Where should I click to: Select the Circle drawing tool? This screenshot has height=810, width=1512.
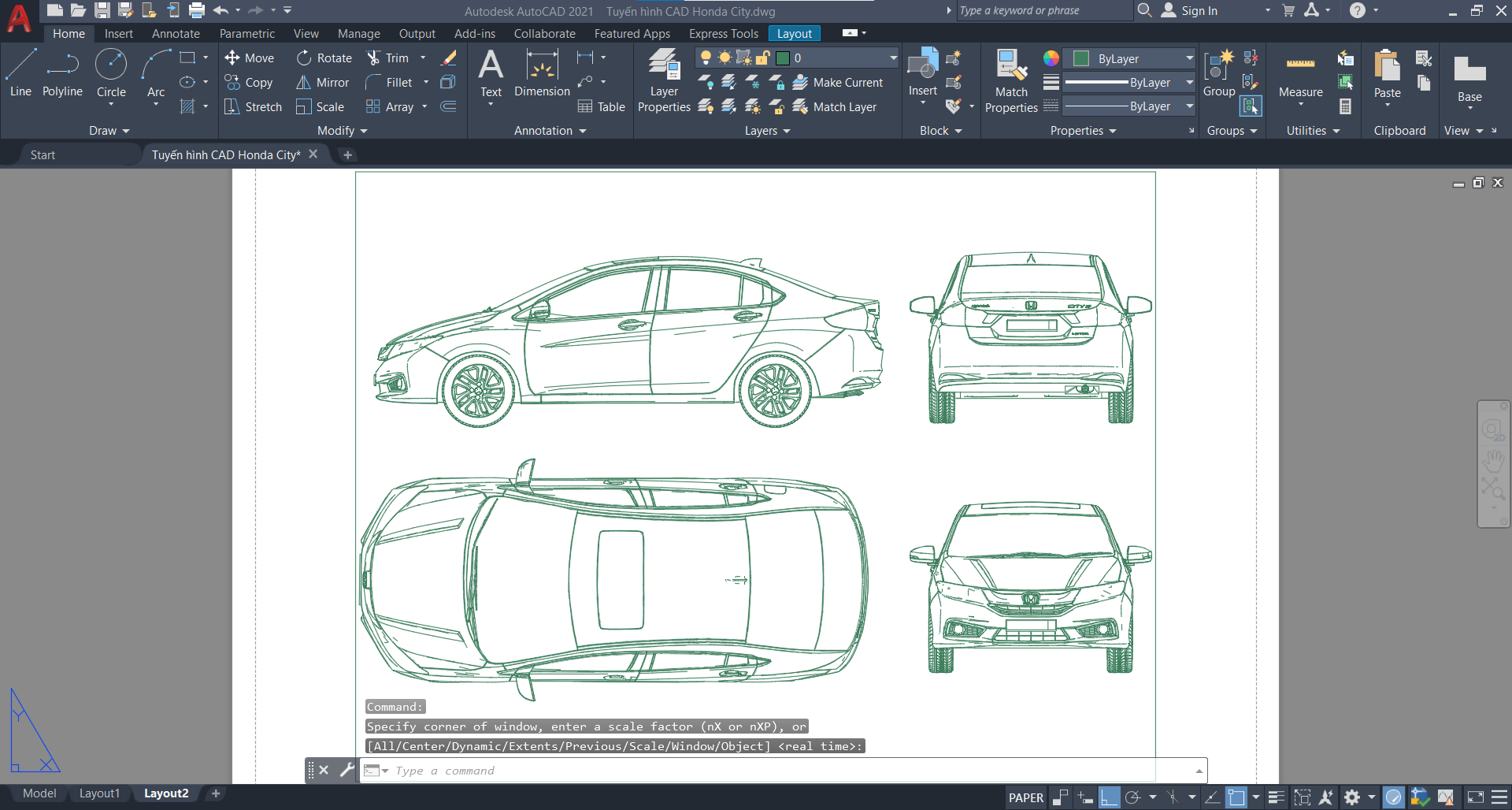tap(111, 73)
